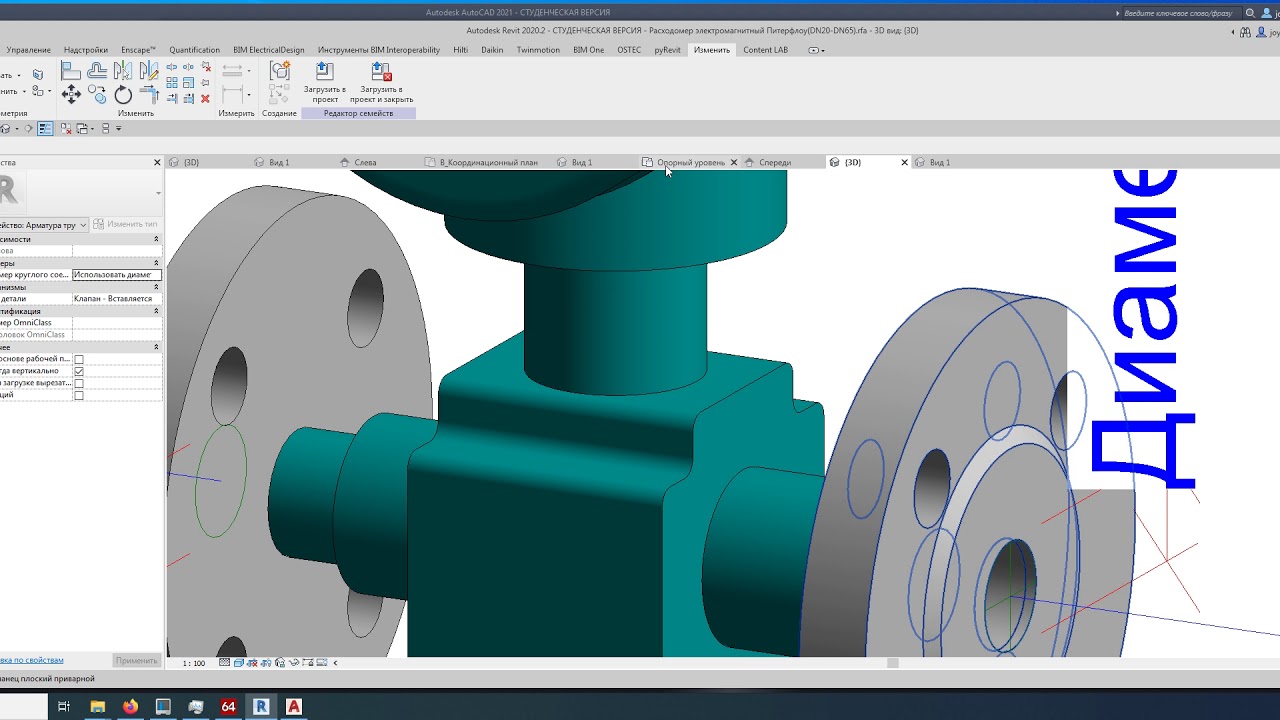Click the Mirror Pick Axis icon
The height and width of the screenshot is (720, 1280).
pyautogui.click(x=123, y=71)
